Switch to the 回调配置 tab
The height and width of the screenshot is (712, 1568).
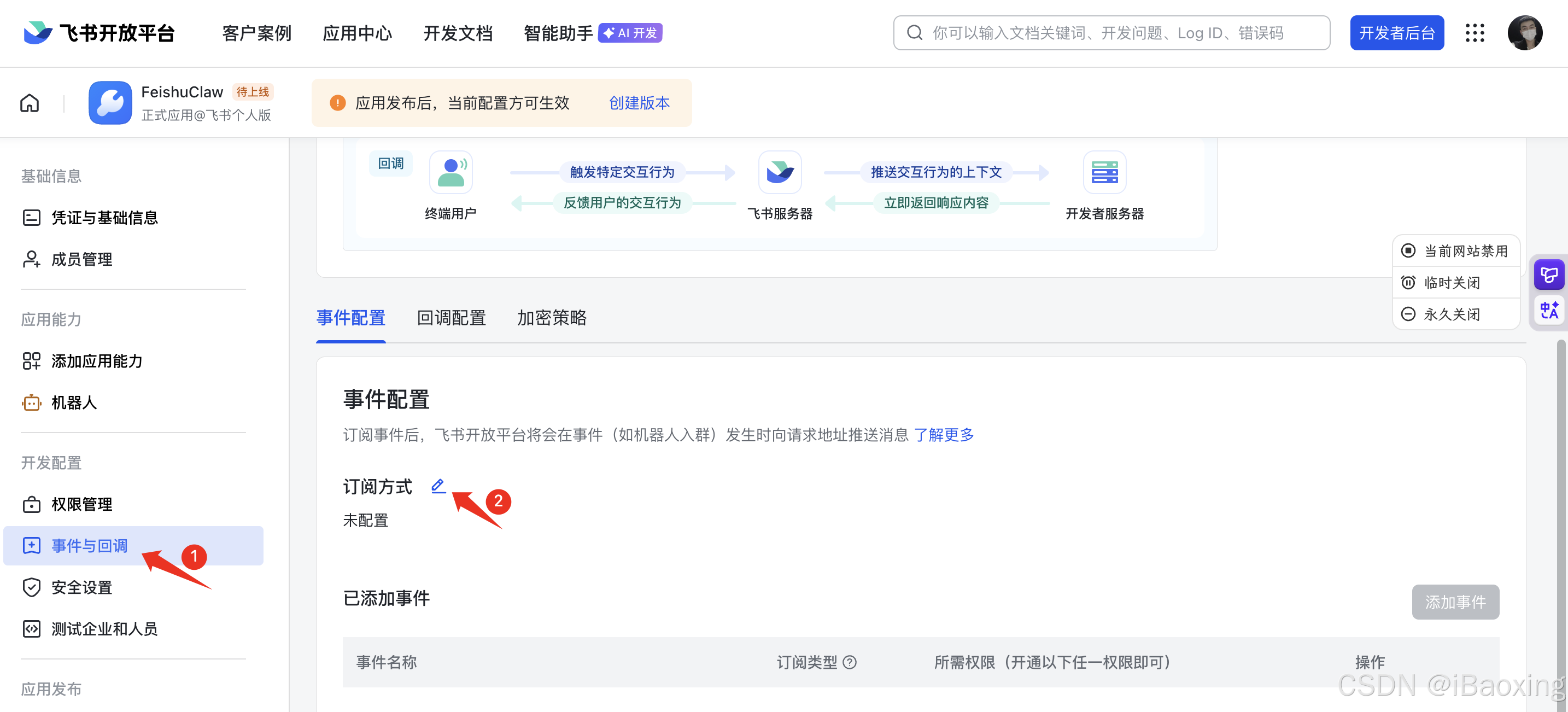tap(450, 318)
